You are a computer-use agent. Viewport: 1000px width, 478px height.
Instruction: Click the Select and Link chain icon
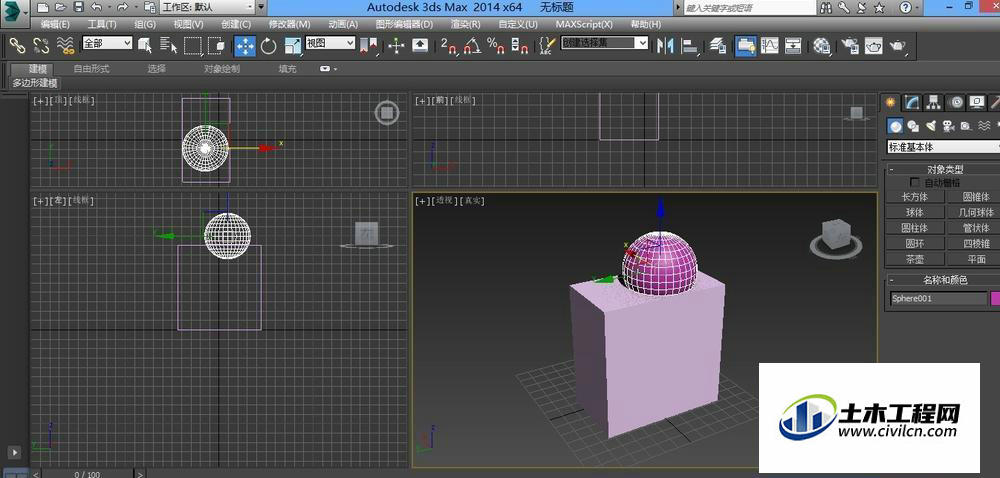(17, 45)
